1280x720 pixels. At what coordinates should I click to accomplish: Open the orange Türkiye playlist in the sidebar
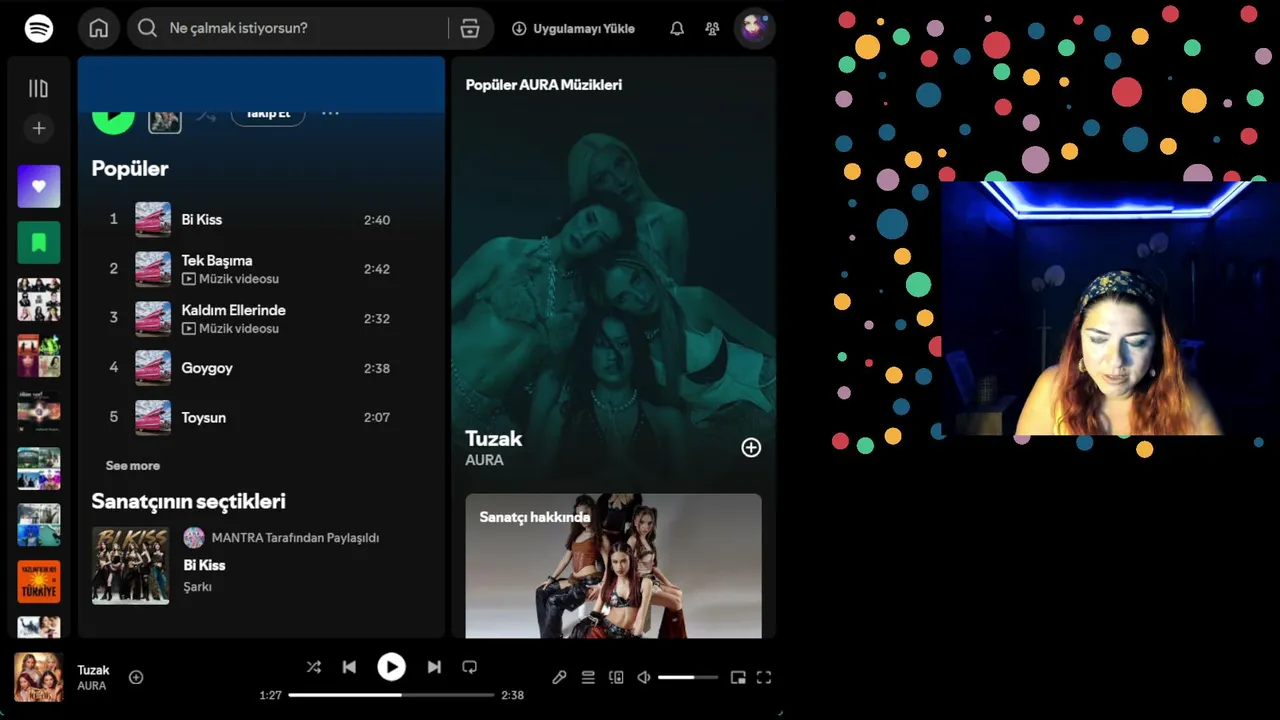[x=39, y=581]
